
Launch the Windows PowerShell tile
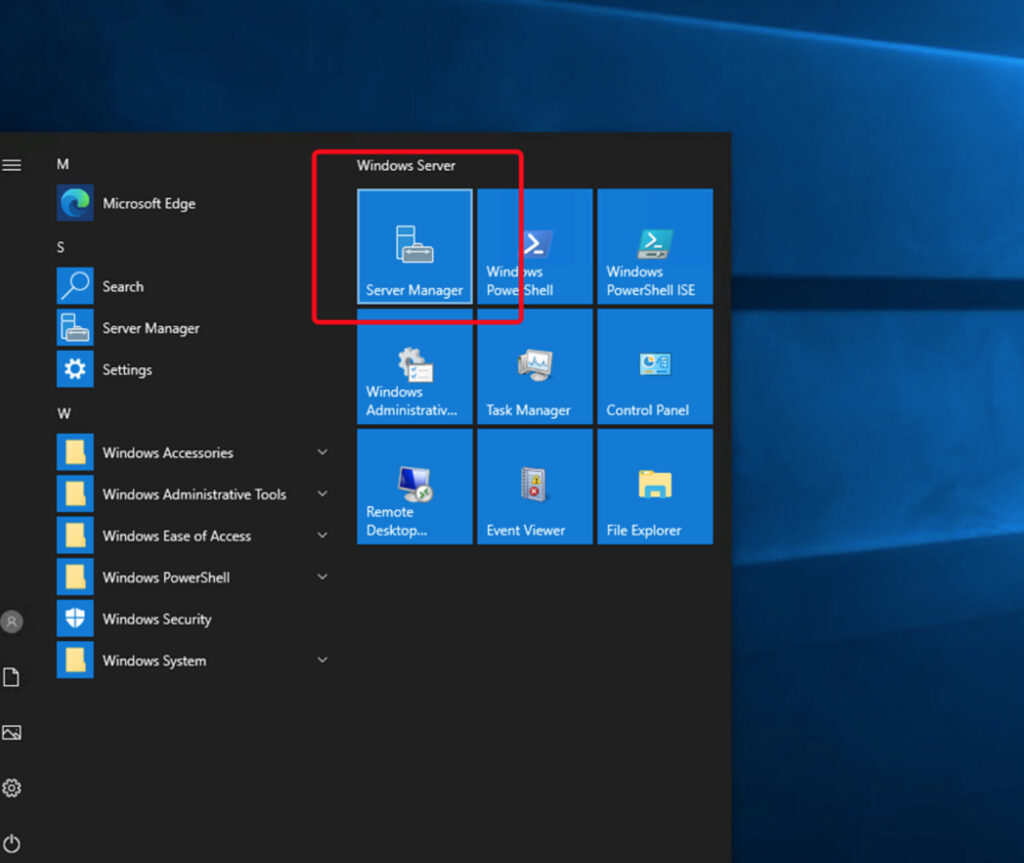[x=534, y=246]
